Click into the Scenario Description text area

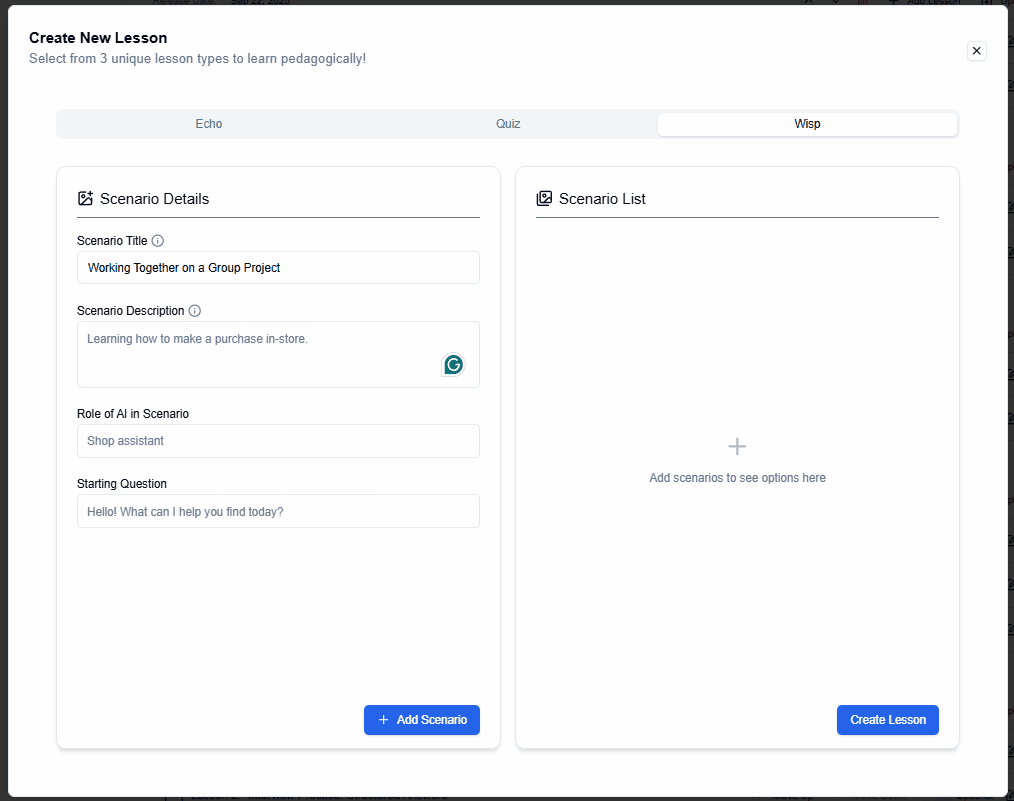(x=260, y=354)
